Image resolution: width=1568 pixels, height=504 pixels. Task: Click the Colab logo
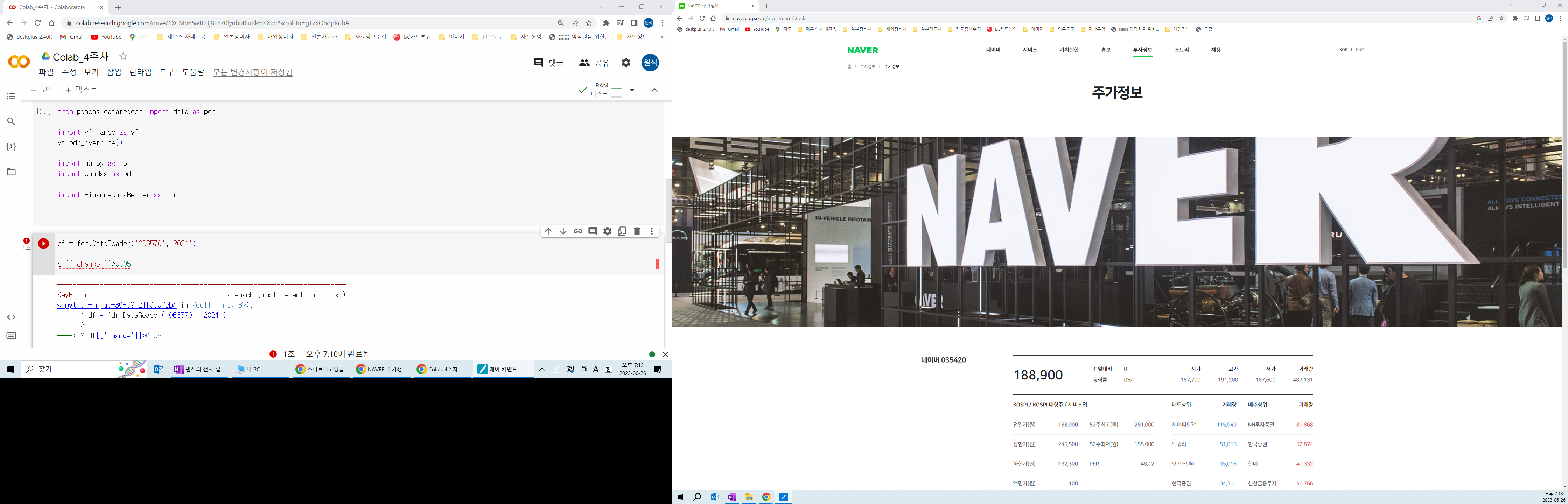pos(19,62)
